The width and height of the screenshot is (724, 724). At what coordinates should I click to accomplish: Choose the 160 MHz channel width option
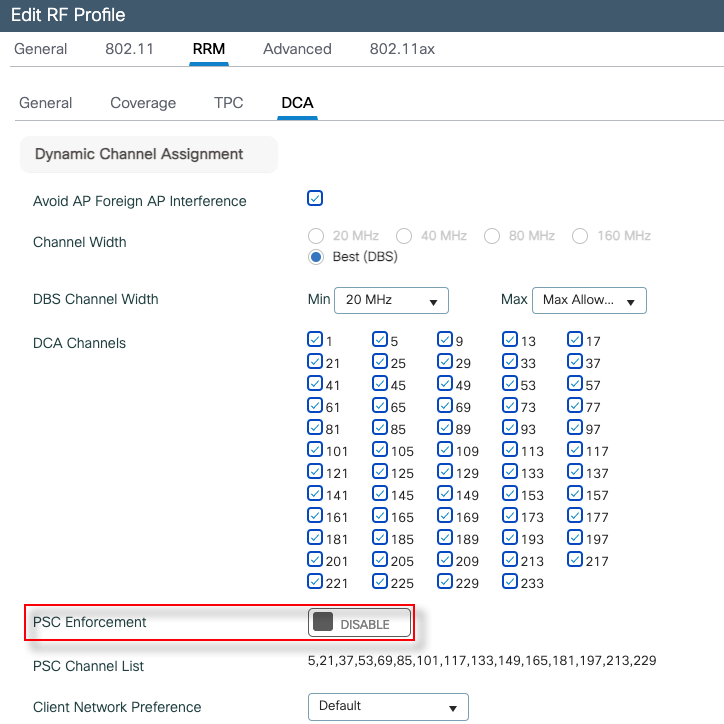580,236
